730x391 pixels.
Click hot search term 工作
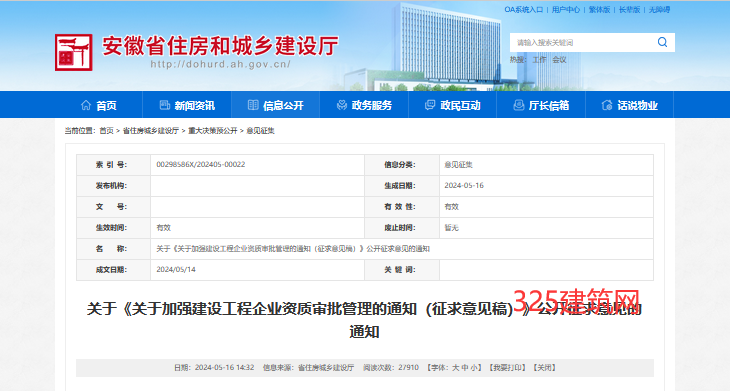(x=539, y=60)
